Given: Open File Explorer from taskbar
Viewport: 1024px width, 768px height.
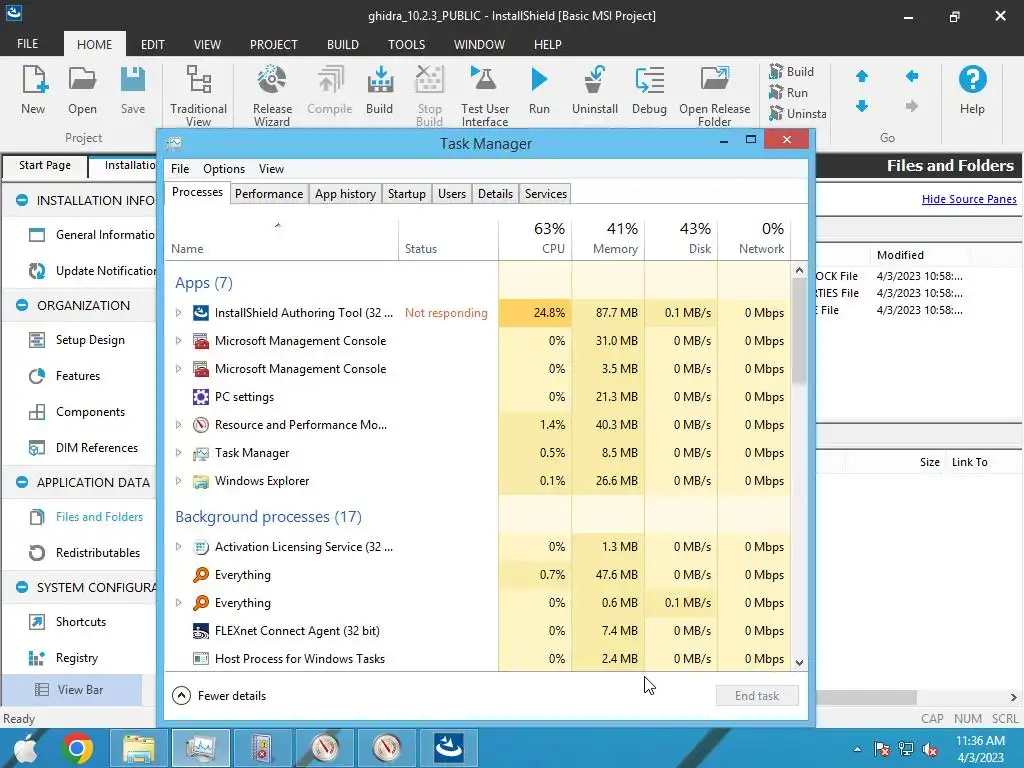Looking at the screenshot, I should tap(139, 748).
